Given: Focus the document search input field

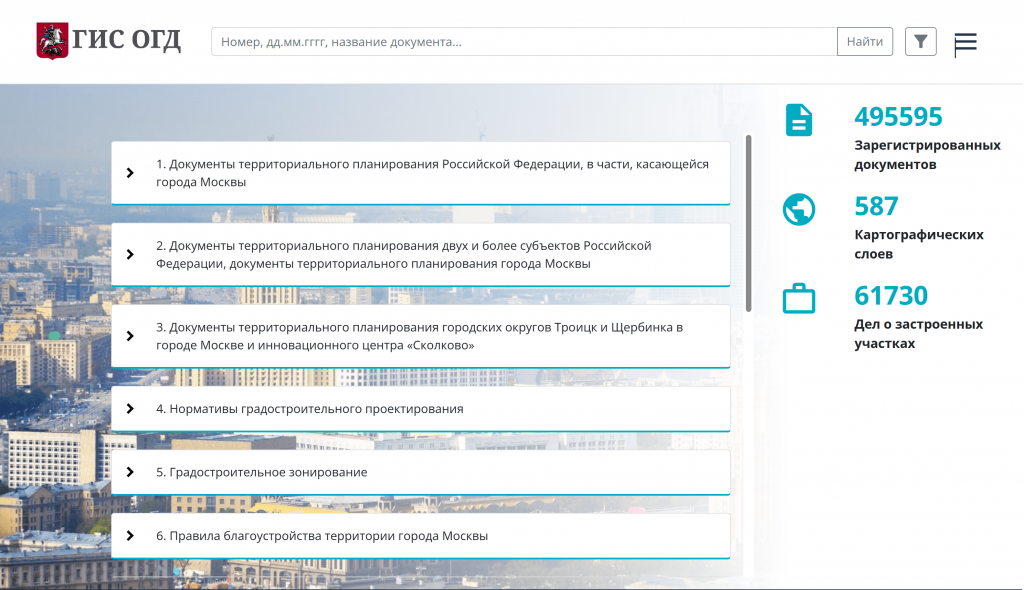Looking at the screenshot, I should [x=524, y=42].
